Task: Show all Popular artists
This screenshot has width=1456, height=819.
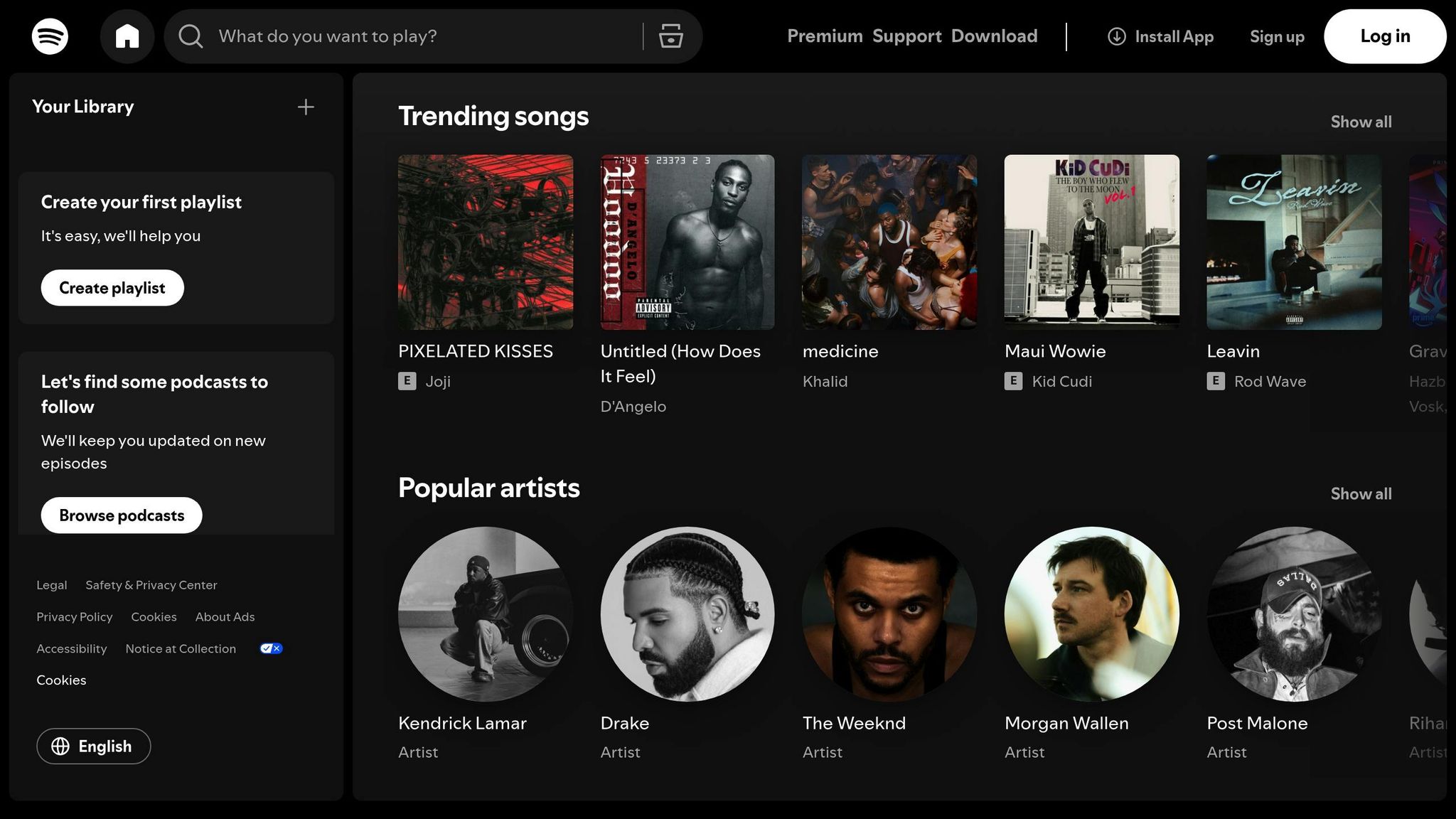Action: pyautogui.click(x=1360, y=493)
